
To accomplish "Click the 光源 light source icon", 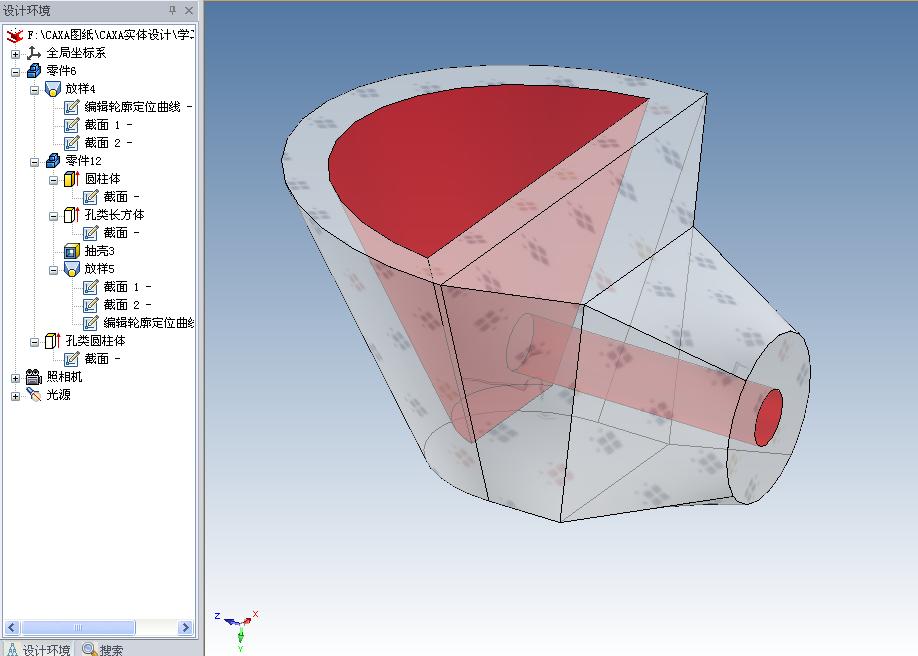I will [33, 395].
